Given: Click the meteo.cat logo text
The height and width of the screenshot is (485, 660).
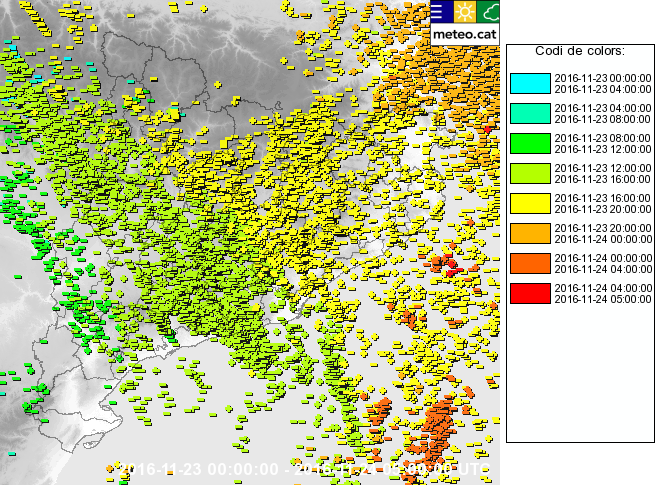Looking at the screenshot, I should (x=464, y=33).
